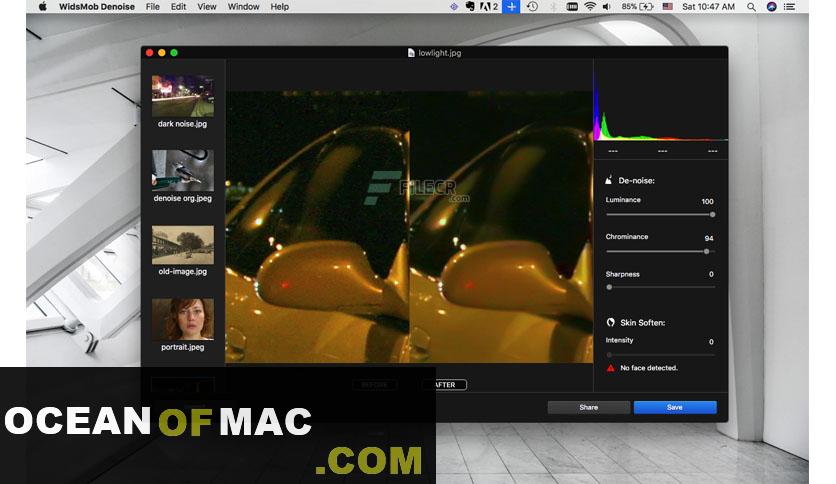Open the File menu
This screenshot has width=836, height=484.
pos(152,6)
